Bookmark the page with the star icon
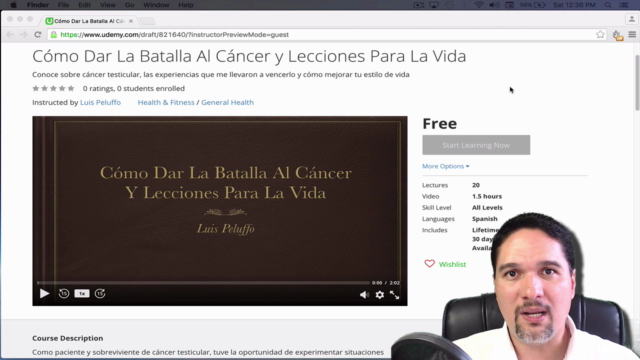640x360 pixels. click(600, 35)
